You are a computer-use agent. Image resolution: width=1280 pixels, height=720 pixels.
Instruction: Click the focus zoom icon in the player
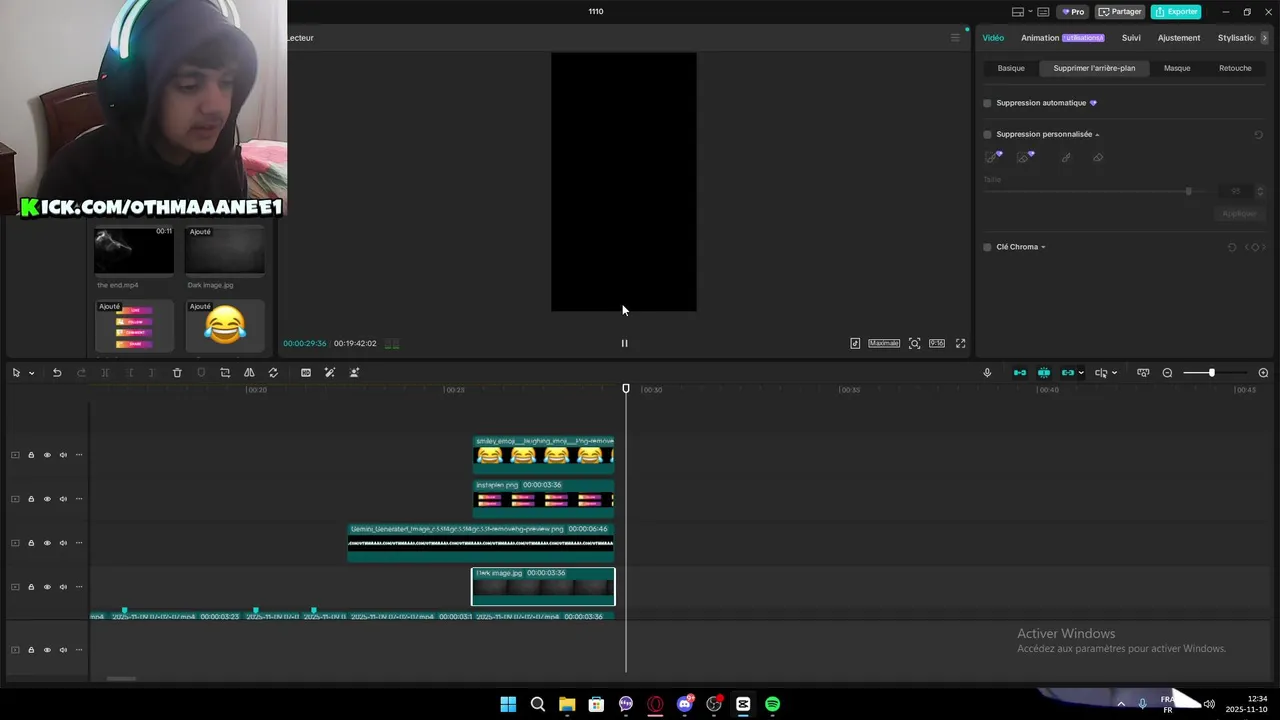pyautogui.click(x=914, y=343)
